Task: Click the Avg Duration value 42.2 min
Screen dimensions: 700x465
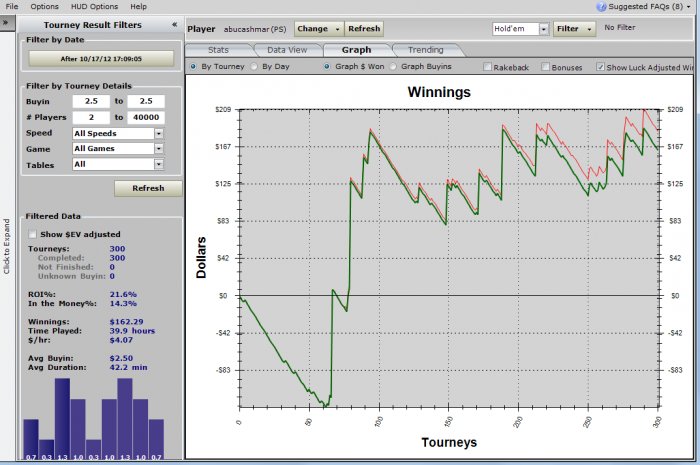Action: pyautogui.click(x=129, y=368)
